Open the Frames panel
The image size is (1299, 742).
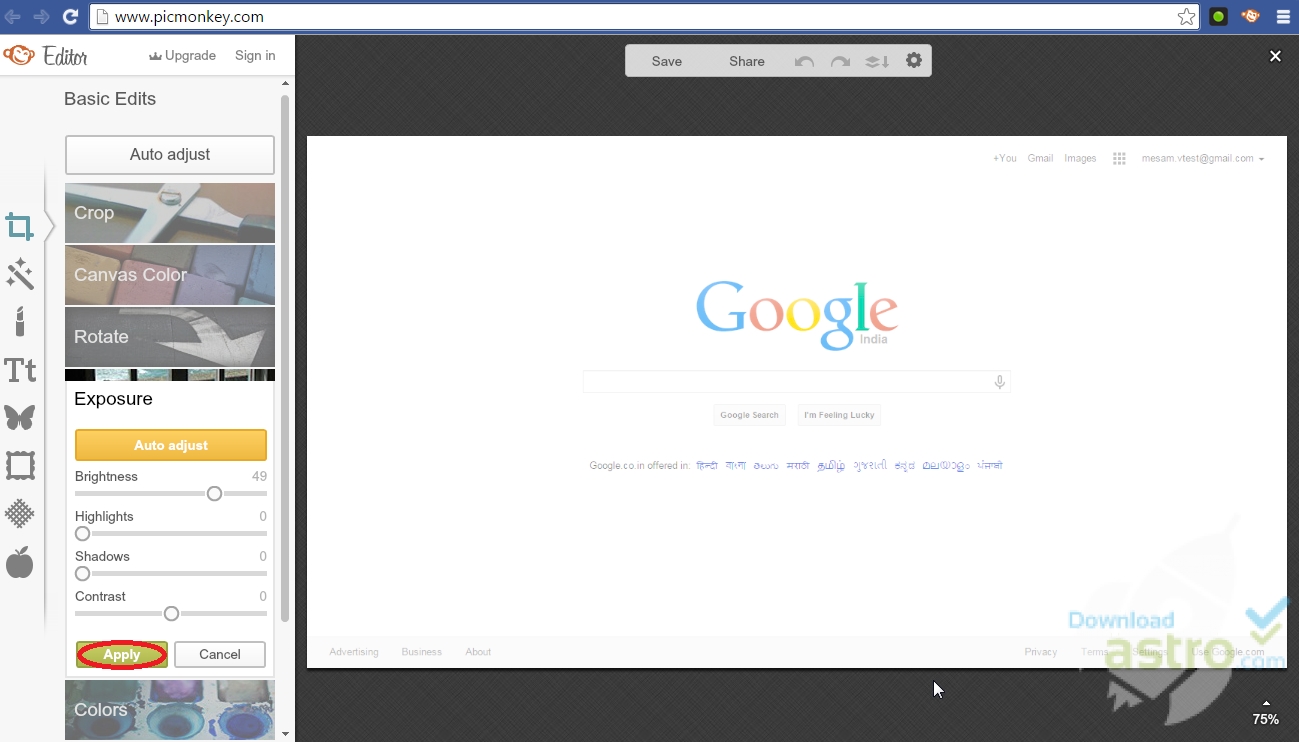pos(20,465)
